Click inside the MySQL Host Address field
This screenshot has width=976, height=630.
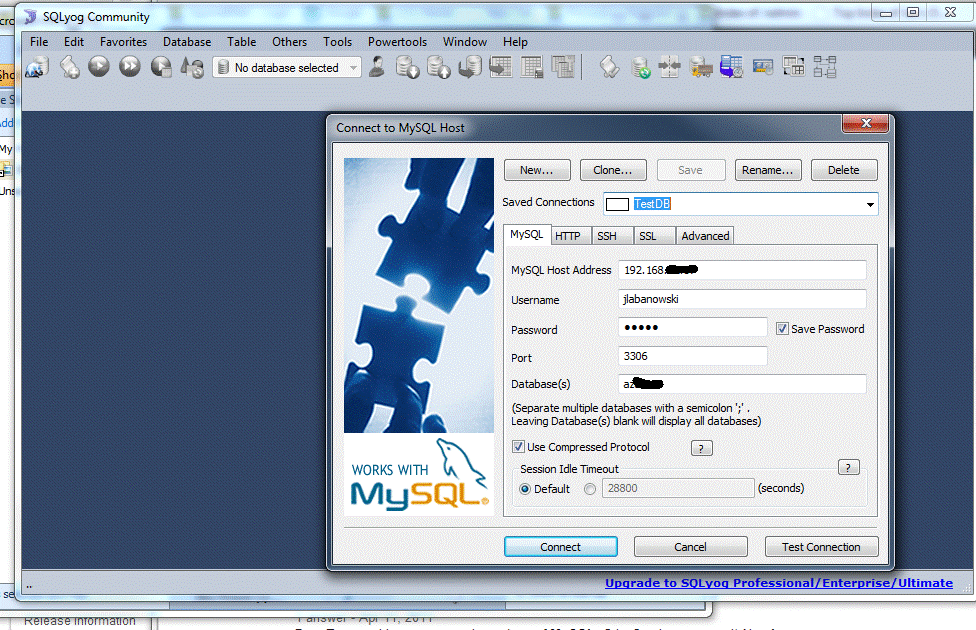742,269
